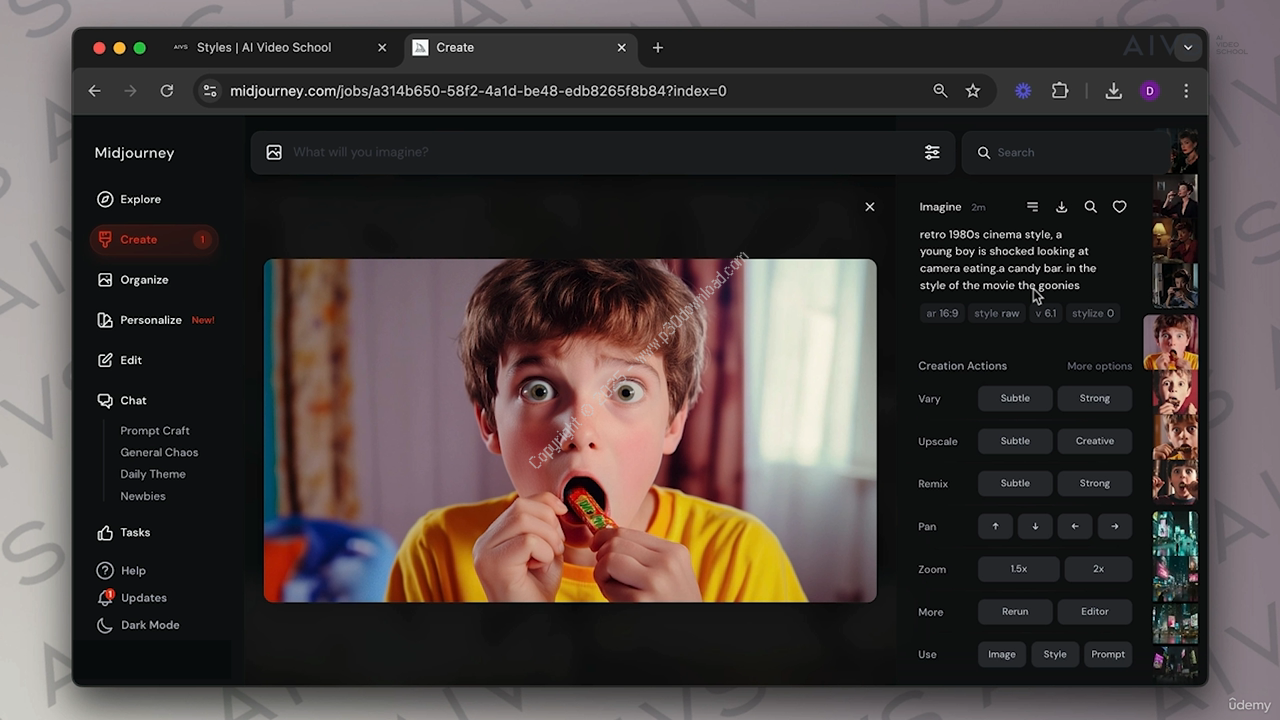Screen dimensions: 1280x720
Task: Click the 'style raw' parameter chip
Action: [x=997, y=313]
